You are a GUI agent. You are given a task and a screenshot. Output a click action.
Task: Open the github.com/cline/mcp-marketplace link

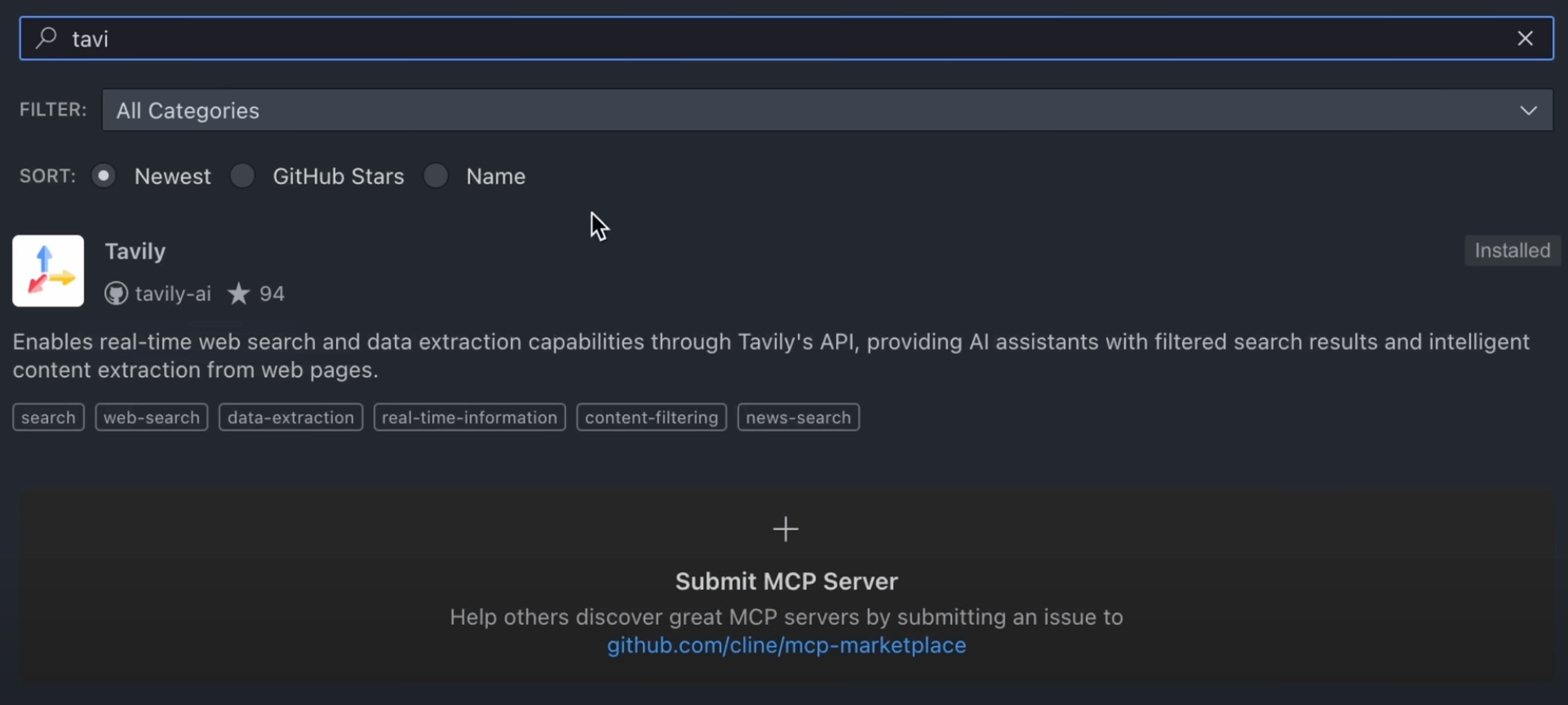pos(786,645)
